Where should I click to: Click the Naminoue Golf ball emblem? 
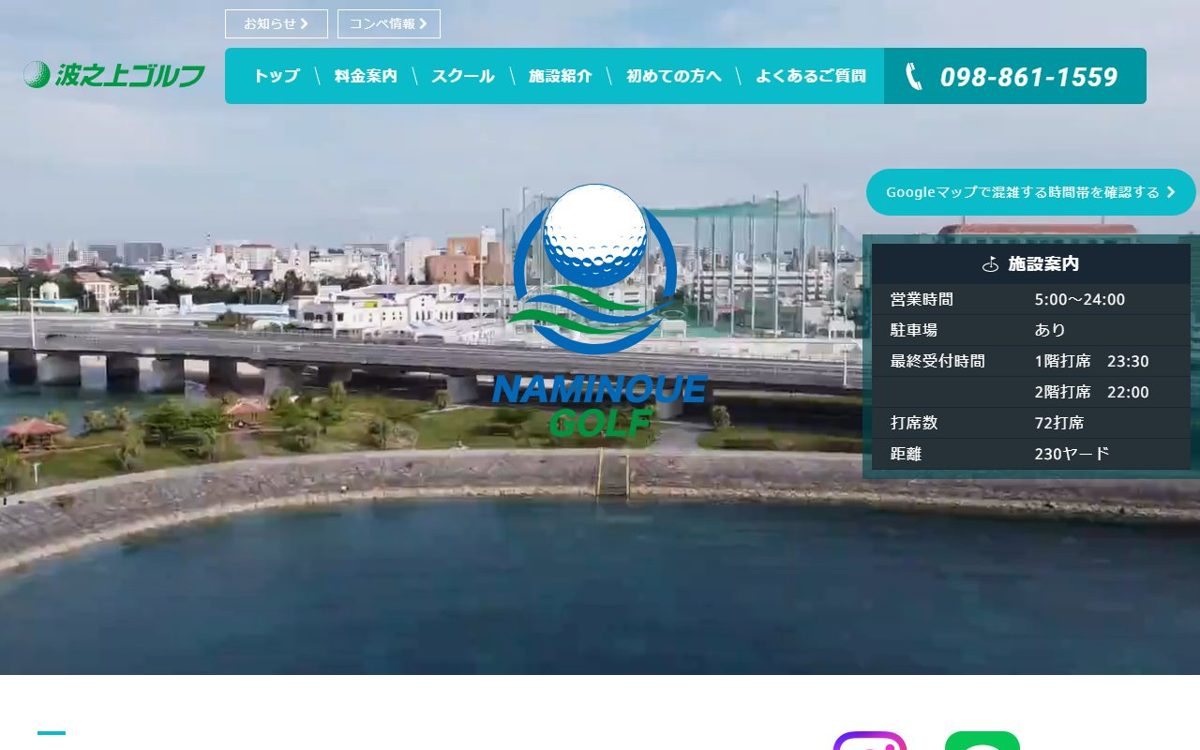[595, 267]
